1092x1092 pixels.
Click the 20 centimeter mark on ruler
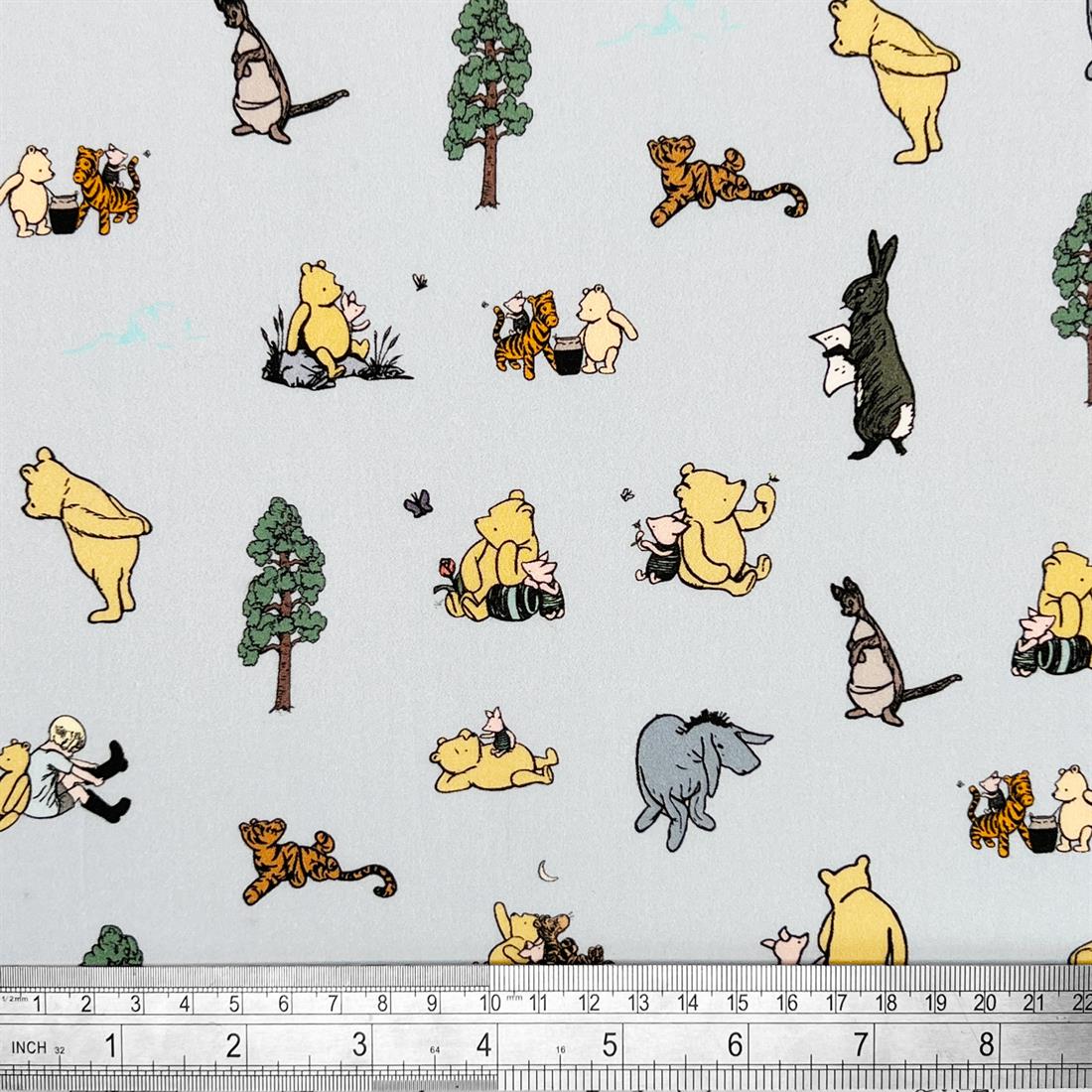pos(984,1003)
